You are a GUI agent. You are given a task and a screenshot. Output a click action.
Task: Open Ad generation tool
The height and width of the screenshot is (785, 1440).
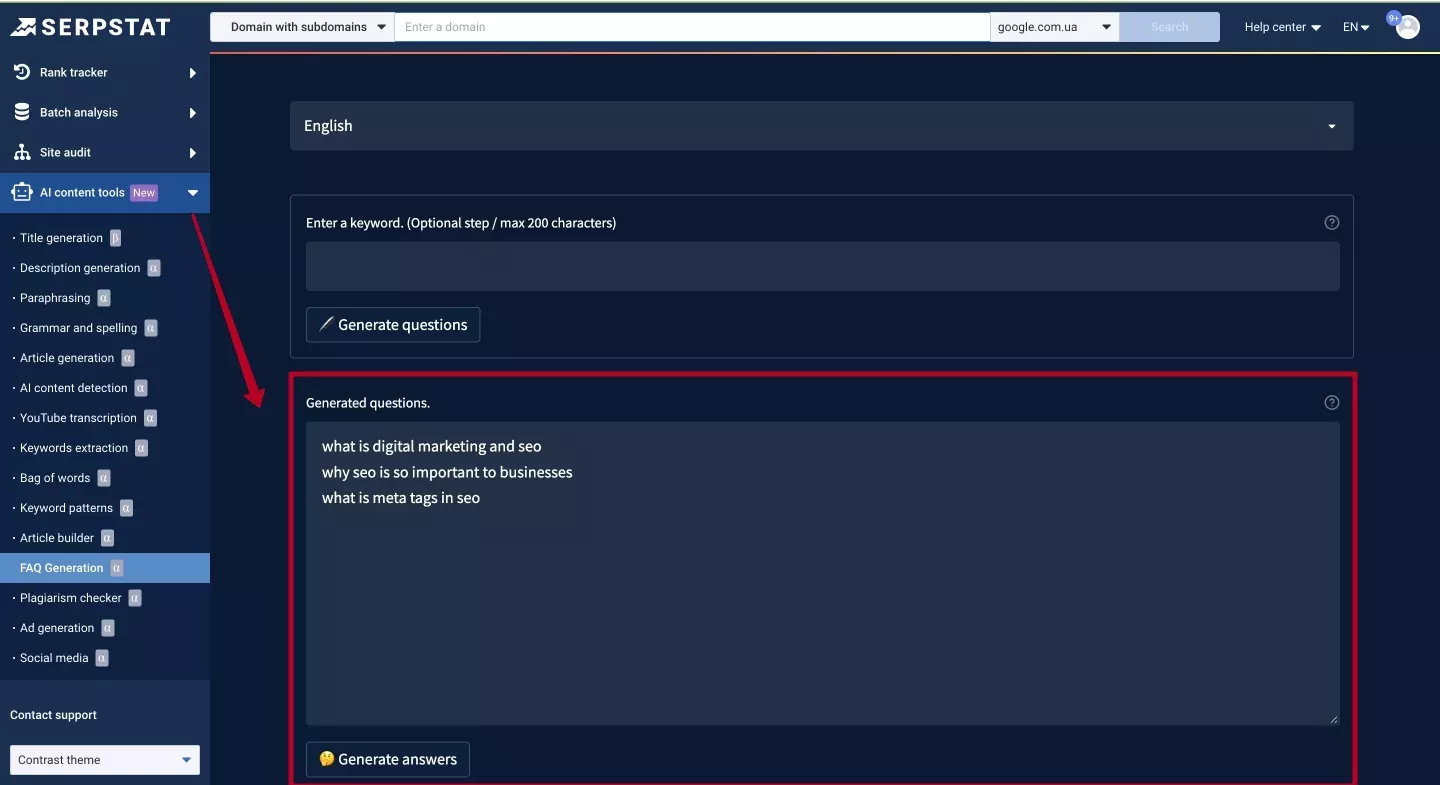57,628
